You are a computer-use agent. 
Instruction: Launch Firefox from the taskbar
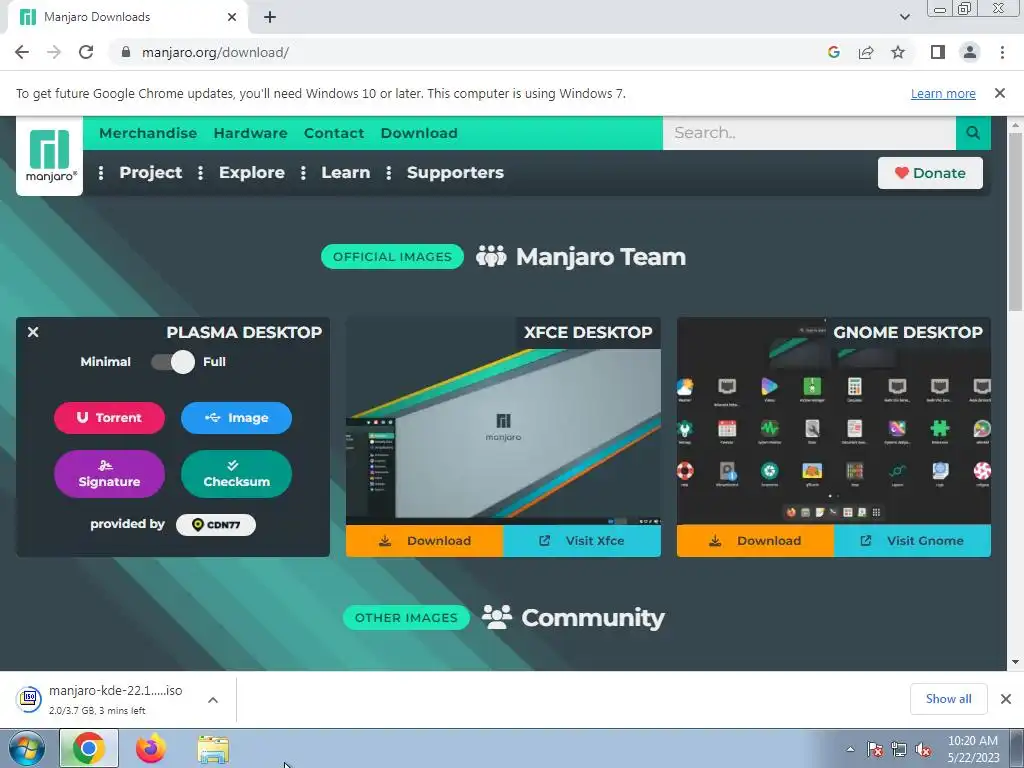point(151,748)
